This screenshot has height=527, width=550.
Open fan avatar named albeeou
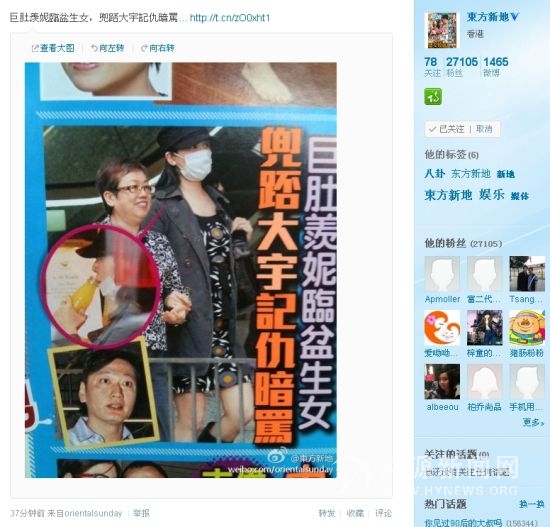point(442,381)
